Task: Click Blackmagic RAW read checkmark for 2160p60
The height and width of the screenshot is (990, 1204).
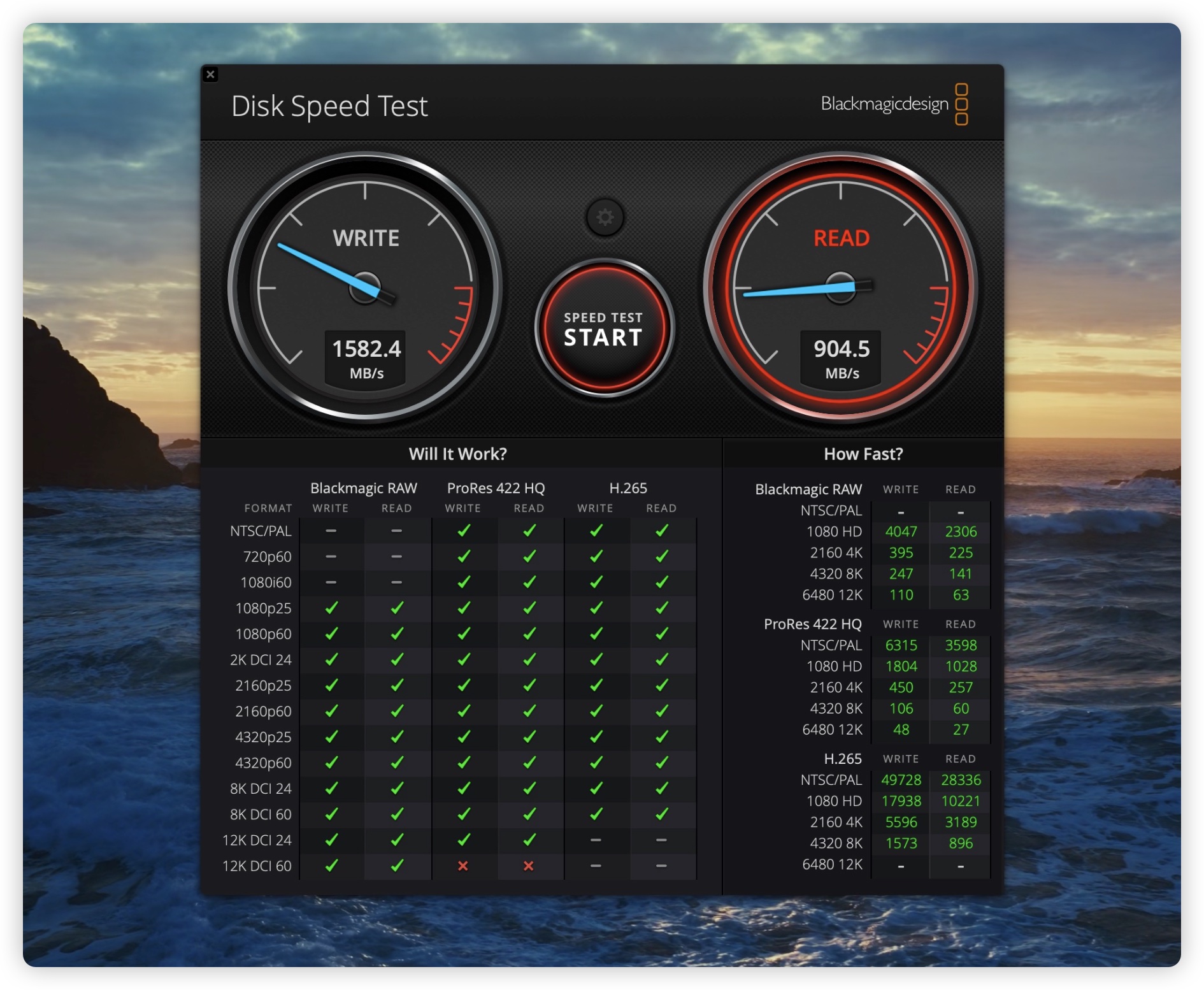Action: (397, 710)
